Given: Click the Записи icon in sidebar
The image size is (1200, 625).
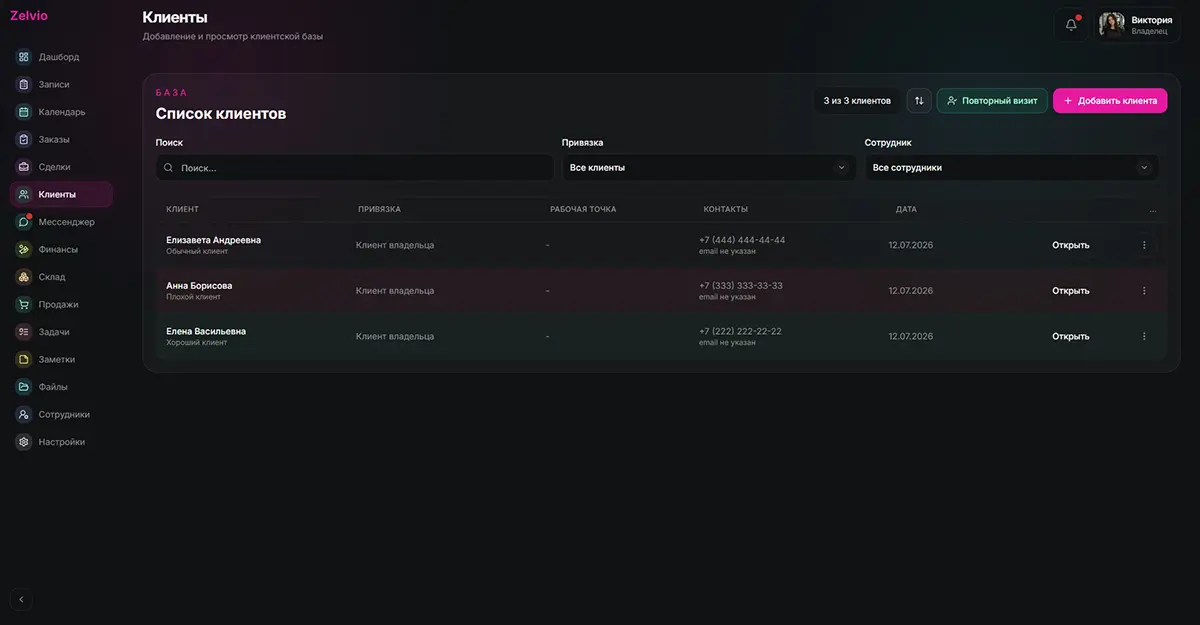Looking at the screenshot, I should click(x=24, y=84).
